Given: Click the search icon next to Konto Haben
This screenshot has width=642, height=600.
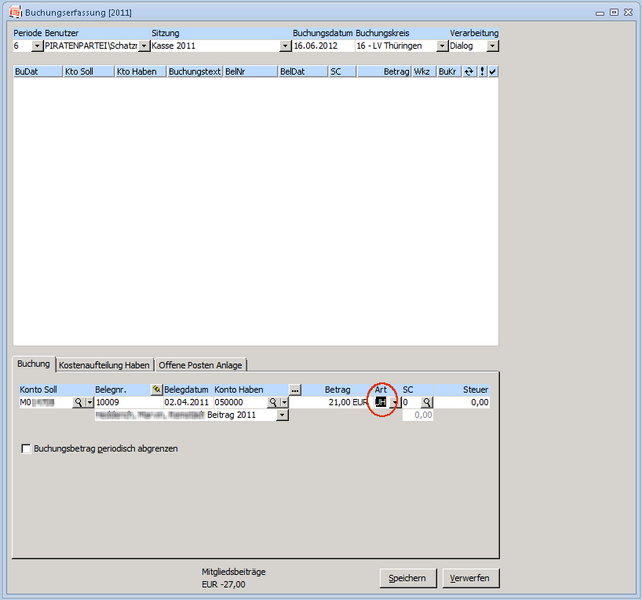Looking at the screenshot, I should pos(272,402).
